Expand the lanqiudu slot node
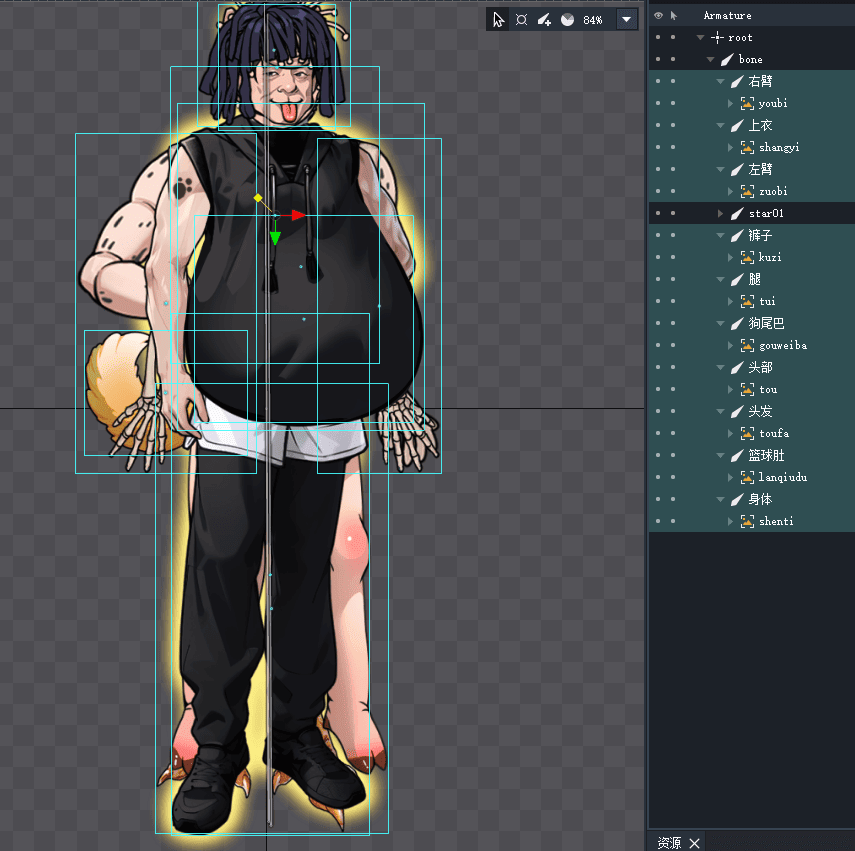 (x=732, y=478)
